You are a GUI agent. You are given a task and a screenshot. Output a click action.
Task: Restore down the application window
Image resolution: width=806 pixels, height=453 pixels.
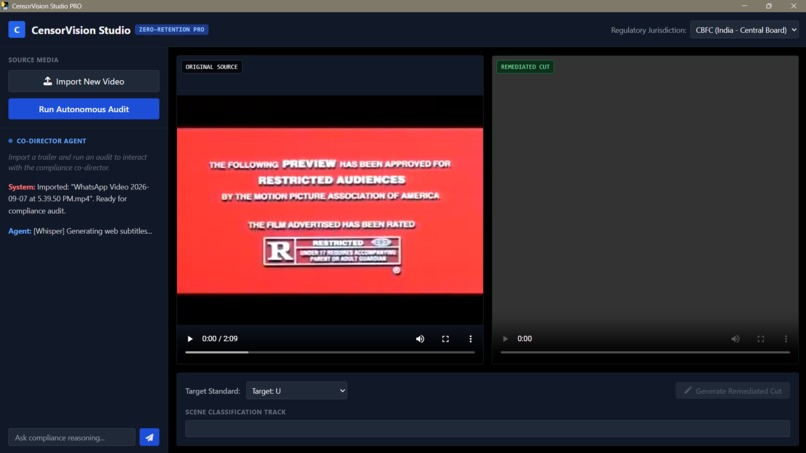tap(769, 6)
